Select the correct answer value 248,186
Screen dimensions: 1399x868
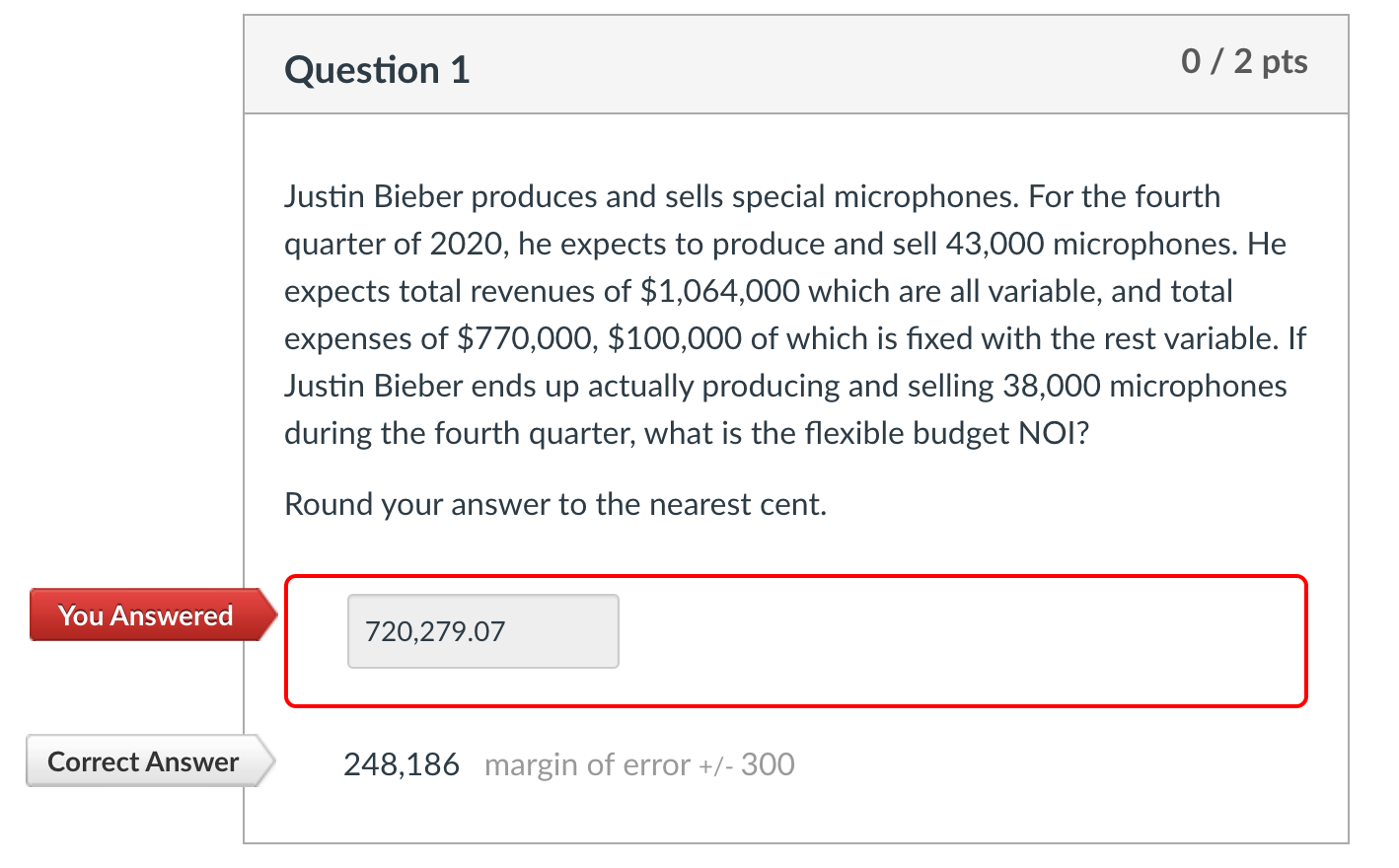(x=402, y=762)
